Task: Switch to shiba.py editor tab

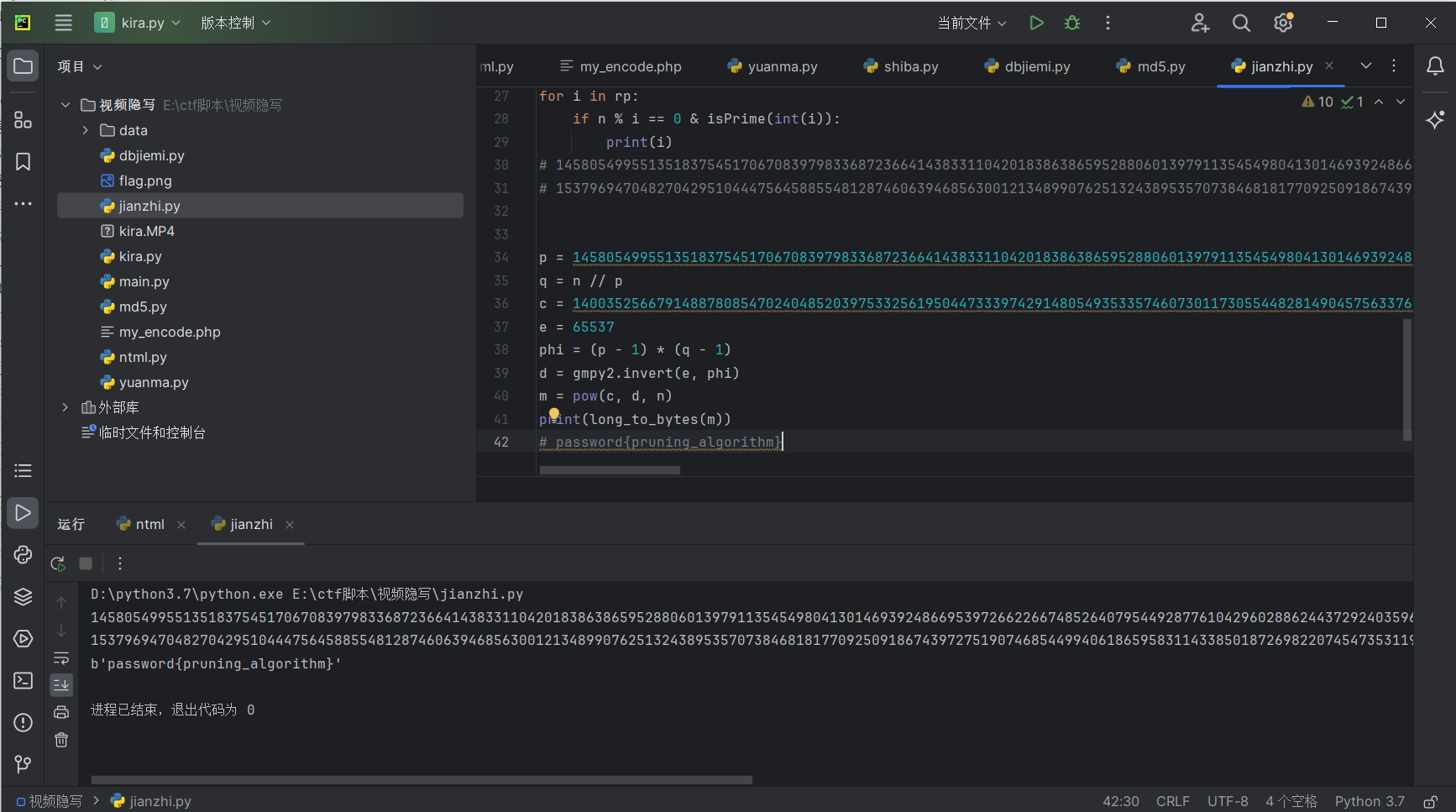Action: [x=901, y=66]
